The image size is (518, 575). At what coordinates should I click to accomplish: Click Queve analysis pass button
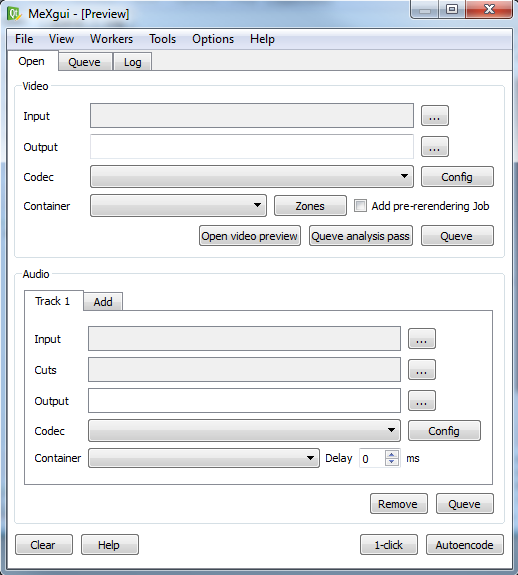click(x=361, y=236)
